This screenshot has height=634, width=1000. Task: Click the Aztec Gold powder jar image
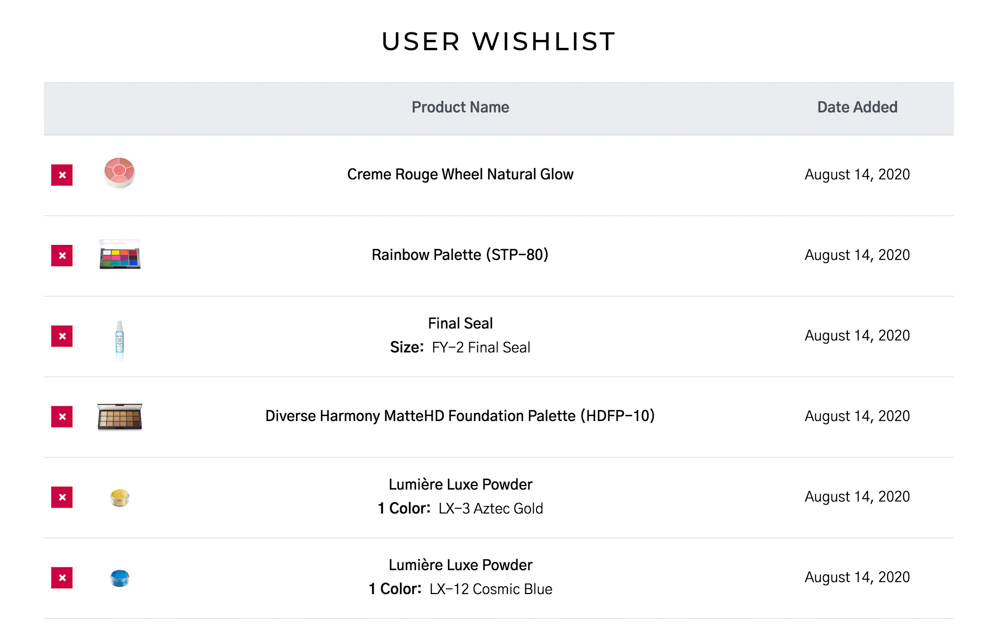(120, 497)
